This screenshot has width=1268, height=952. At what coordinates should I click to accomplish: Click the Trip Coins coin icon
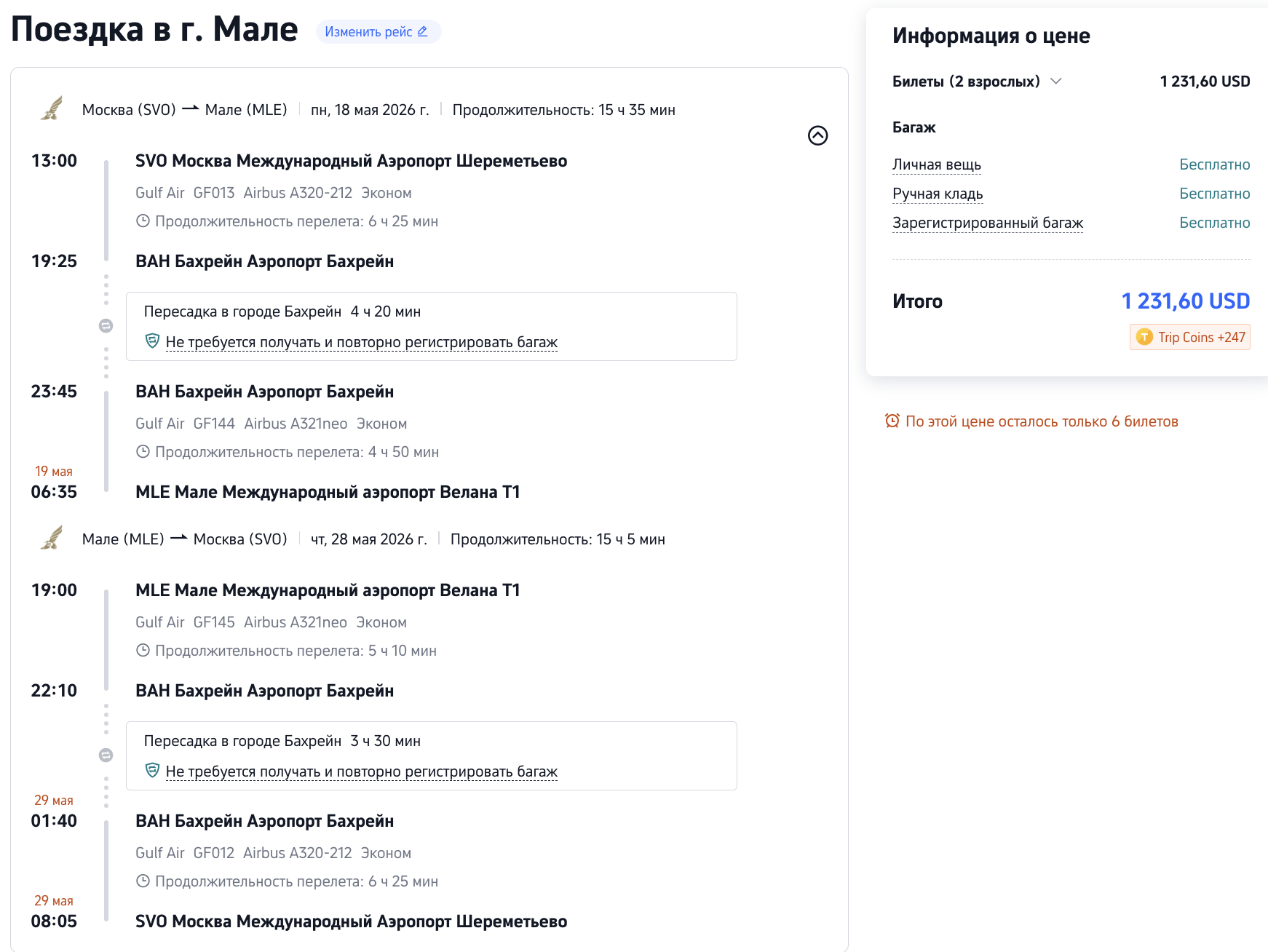pos(1144,337)
